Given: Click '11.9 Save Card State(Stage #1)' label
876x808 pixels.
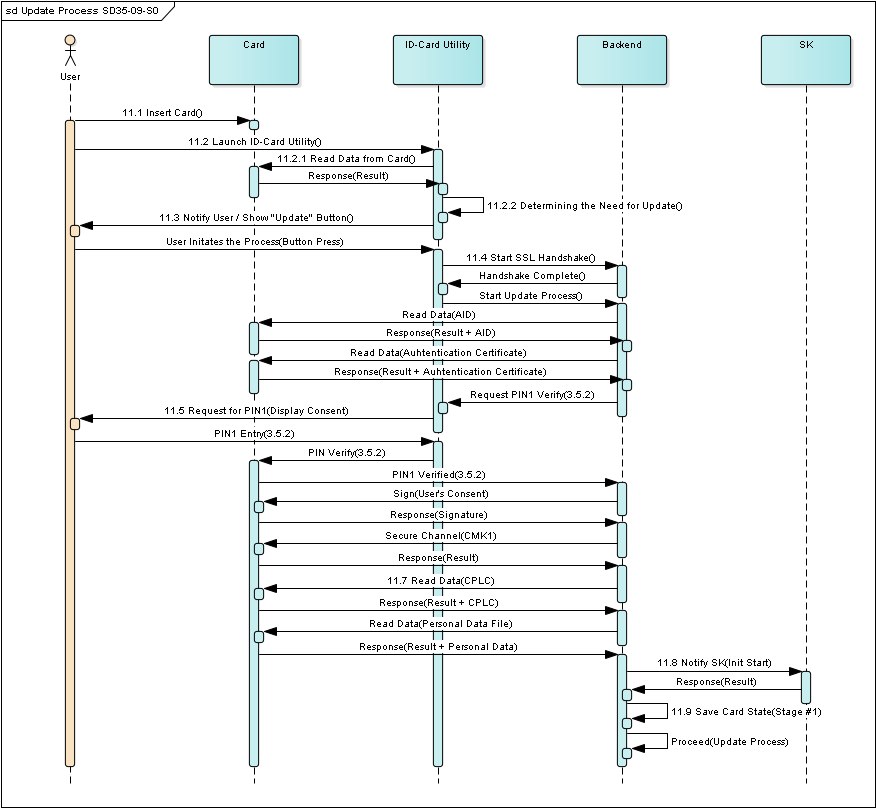Looking at the screenshot, I should tap(746, 712).
